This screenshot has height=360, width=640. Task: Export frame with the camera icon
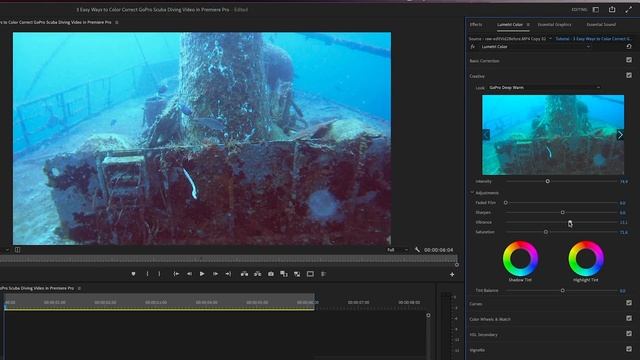point(271,274)
